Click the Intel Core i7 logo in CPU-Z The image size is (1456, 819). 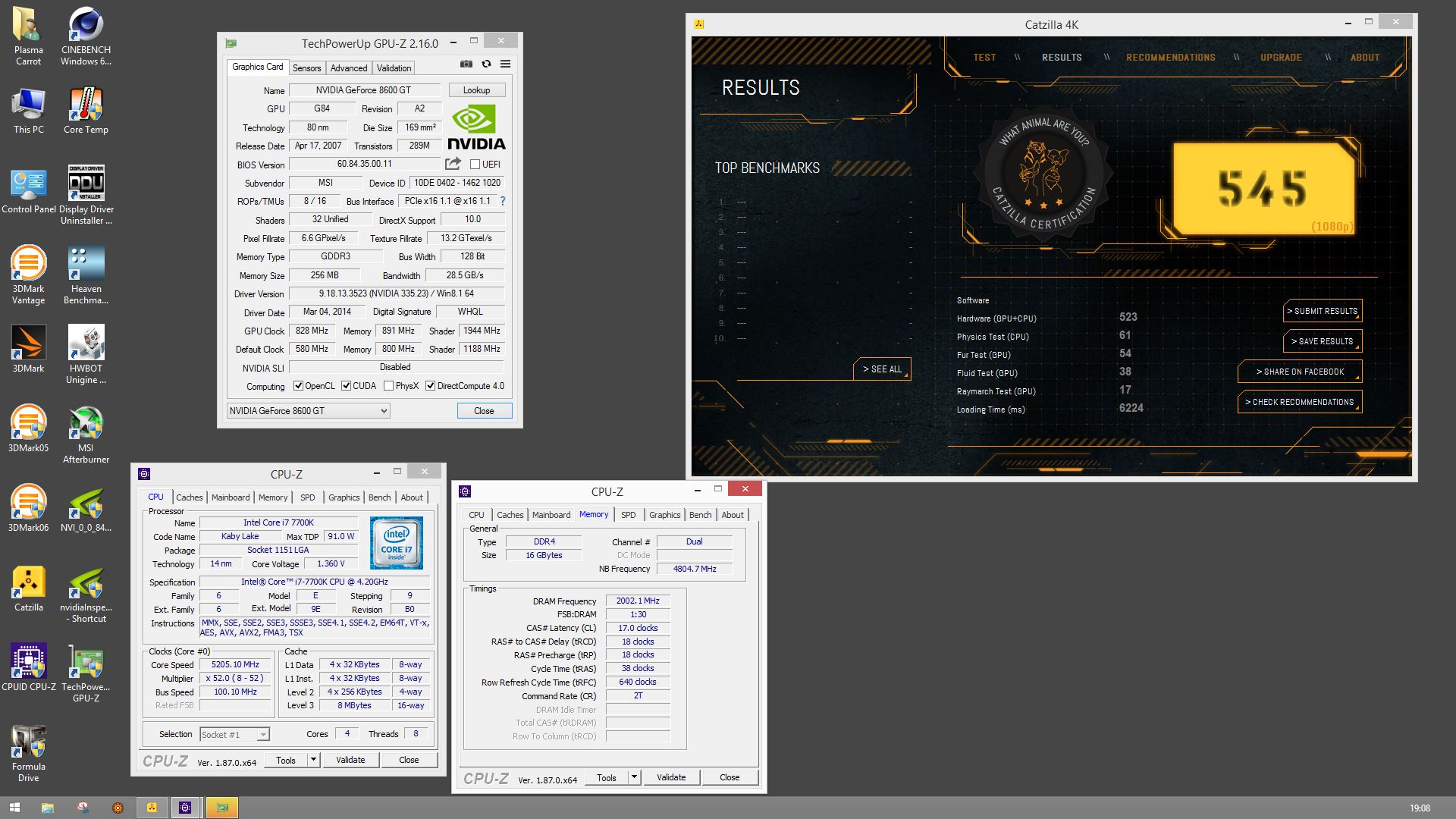click(396, 543)
